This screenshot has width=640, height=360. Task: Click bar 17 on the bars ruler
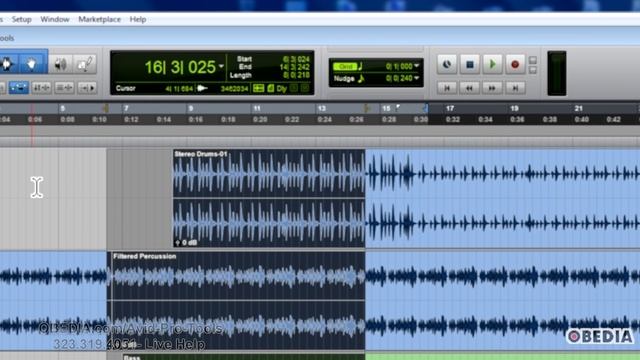point(450,108)
